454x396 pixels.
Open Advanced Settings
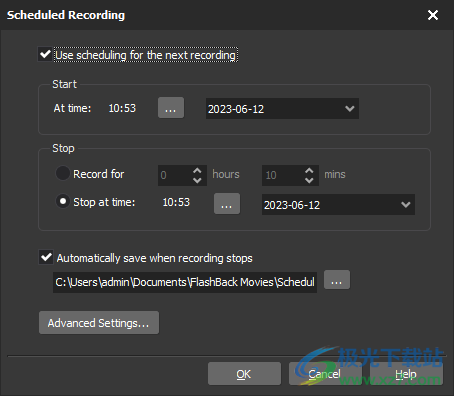point(99,323)
